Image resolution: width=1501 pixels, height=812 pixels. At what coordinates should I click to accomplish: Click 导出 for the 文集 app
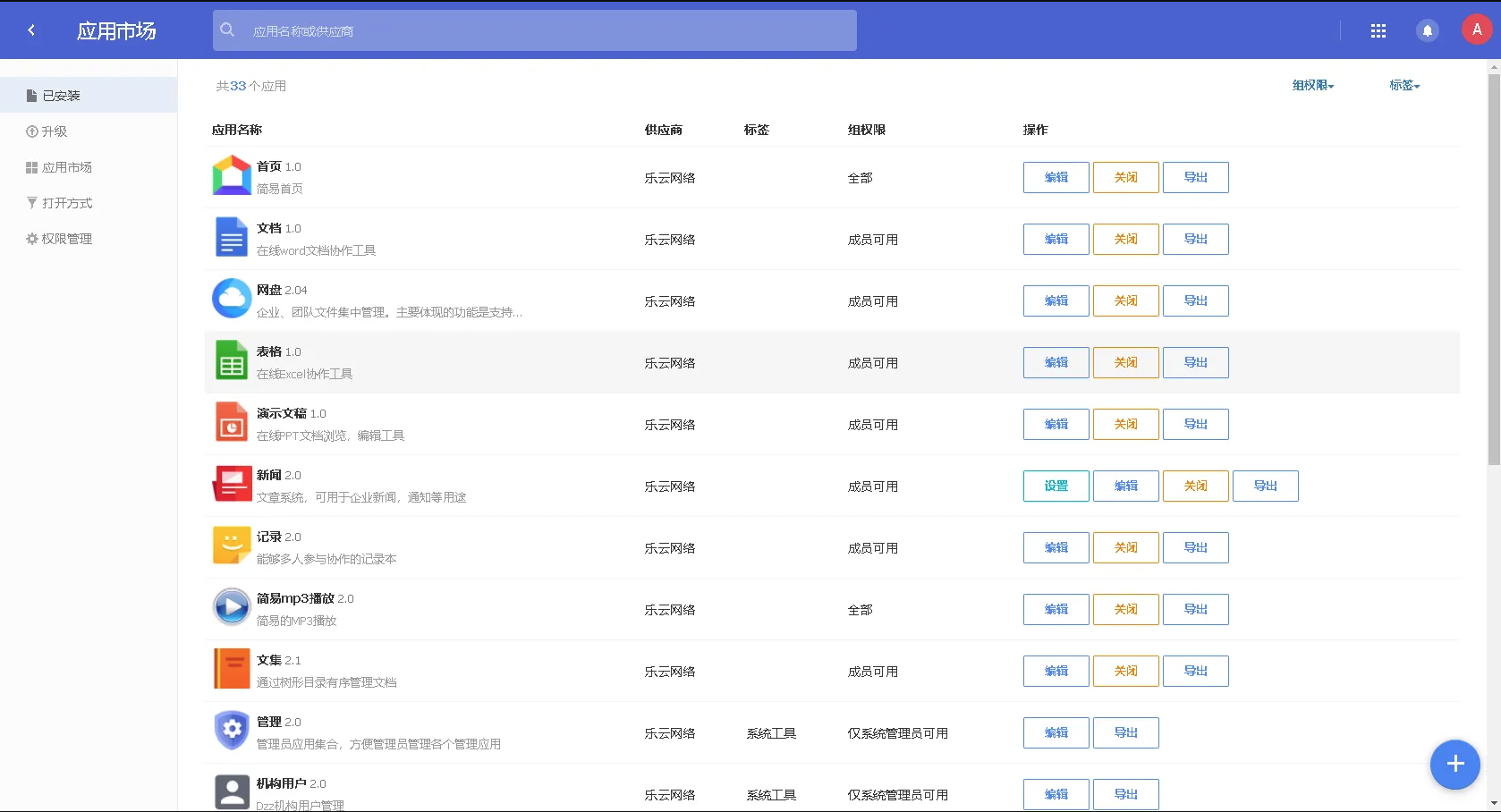pos(1196,671)
